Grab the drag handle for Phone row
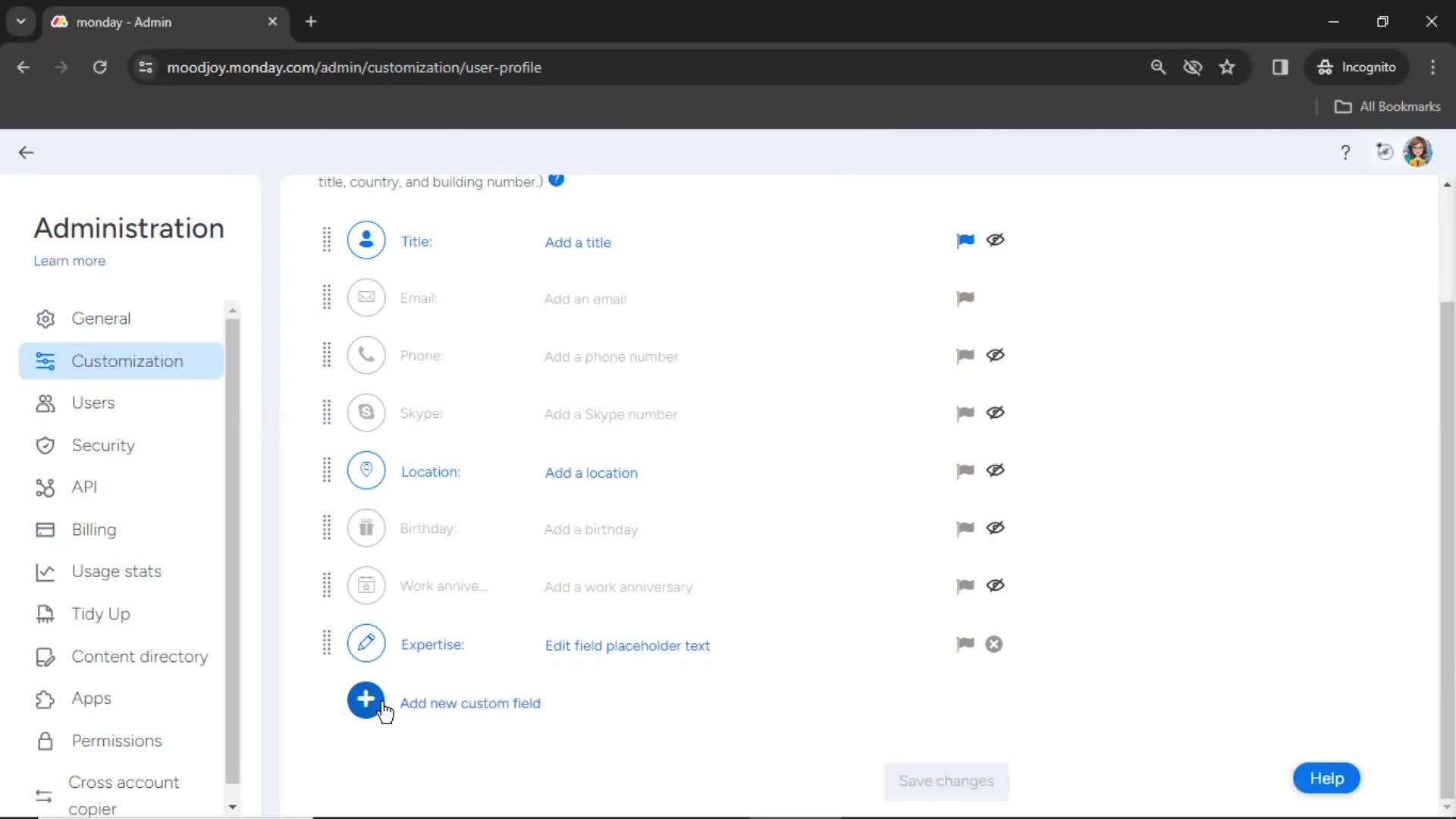Screen dimensions: 1456x819 [327, 355]
